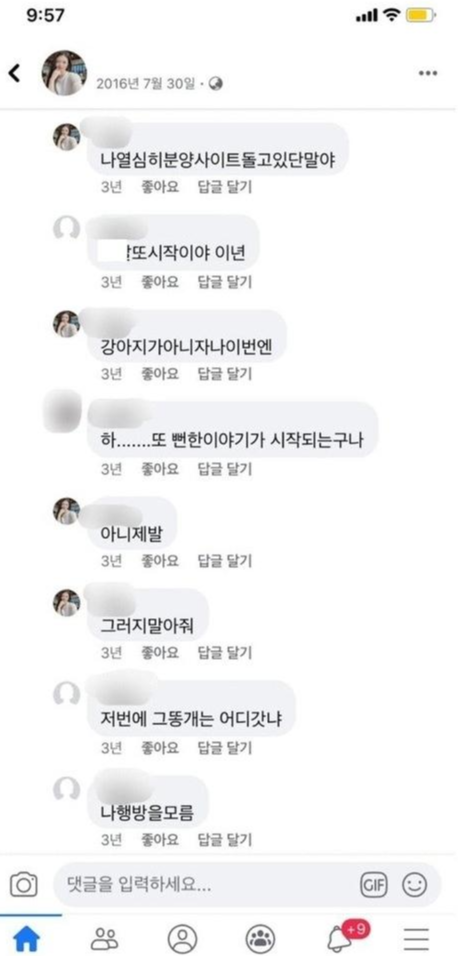Open the hamburger menu tab

tap(416, 940)
